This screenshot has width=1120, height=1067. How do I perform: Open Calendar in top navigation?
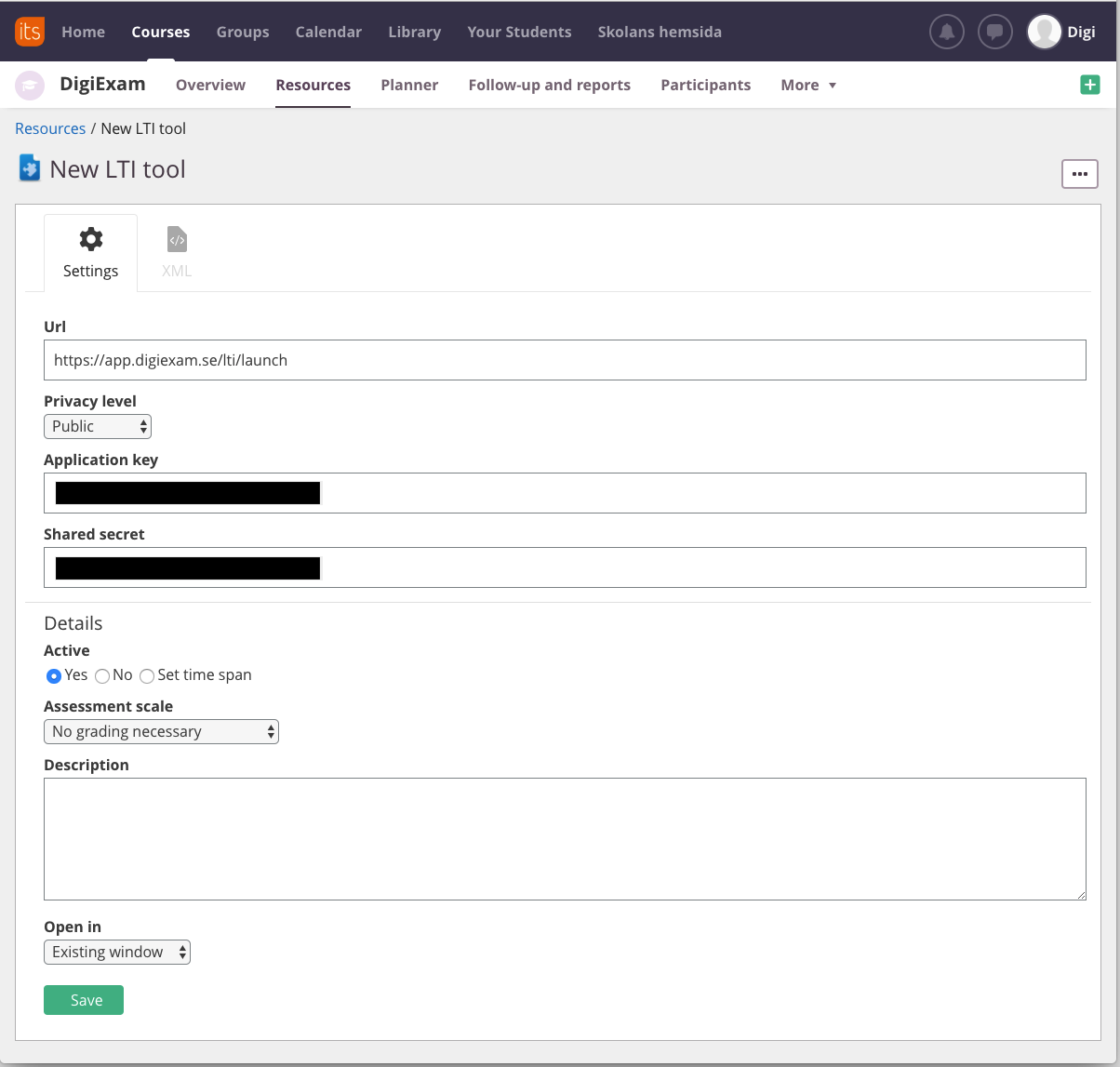328,32
